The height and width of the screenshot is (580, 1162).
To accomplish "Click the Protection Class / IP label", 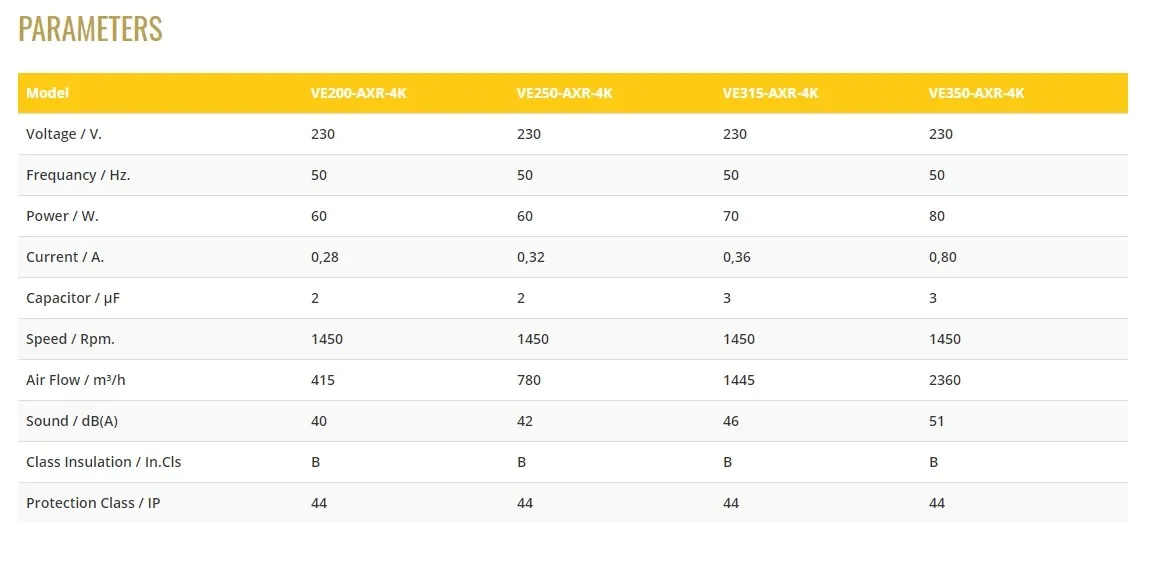I will (93, 503).
